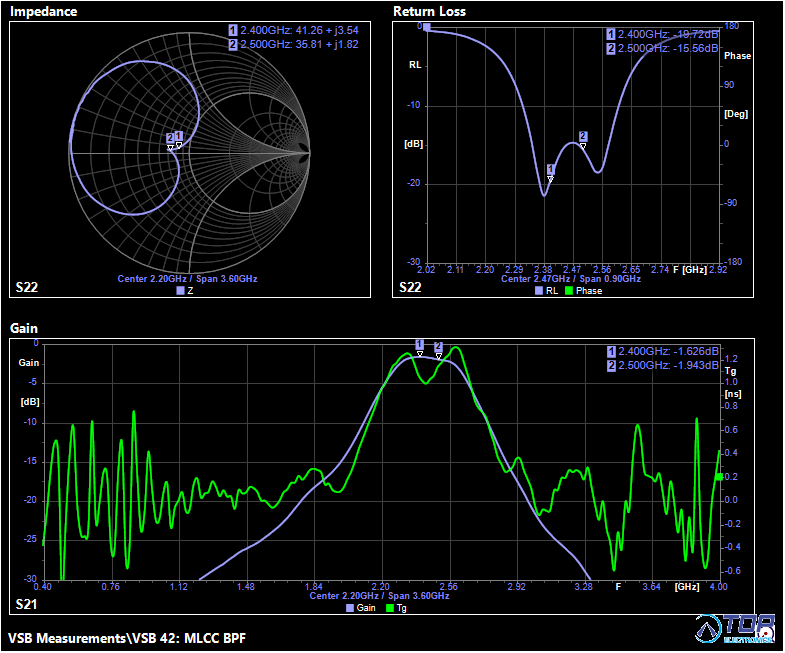Click marker 1 on the Smith chart
The image size is (785, 653).
click(x=179, y=137)
